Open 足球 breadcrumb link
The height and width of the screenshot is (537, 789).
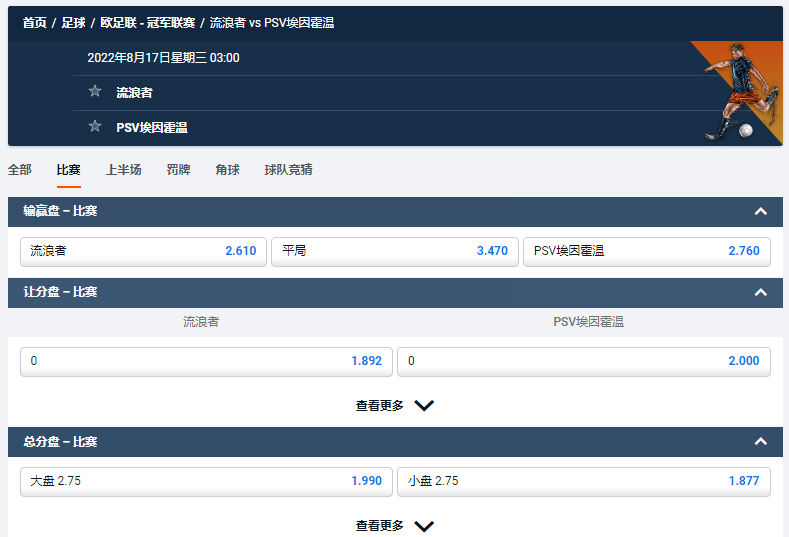(x=73, y=22)
